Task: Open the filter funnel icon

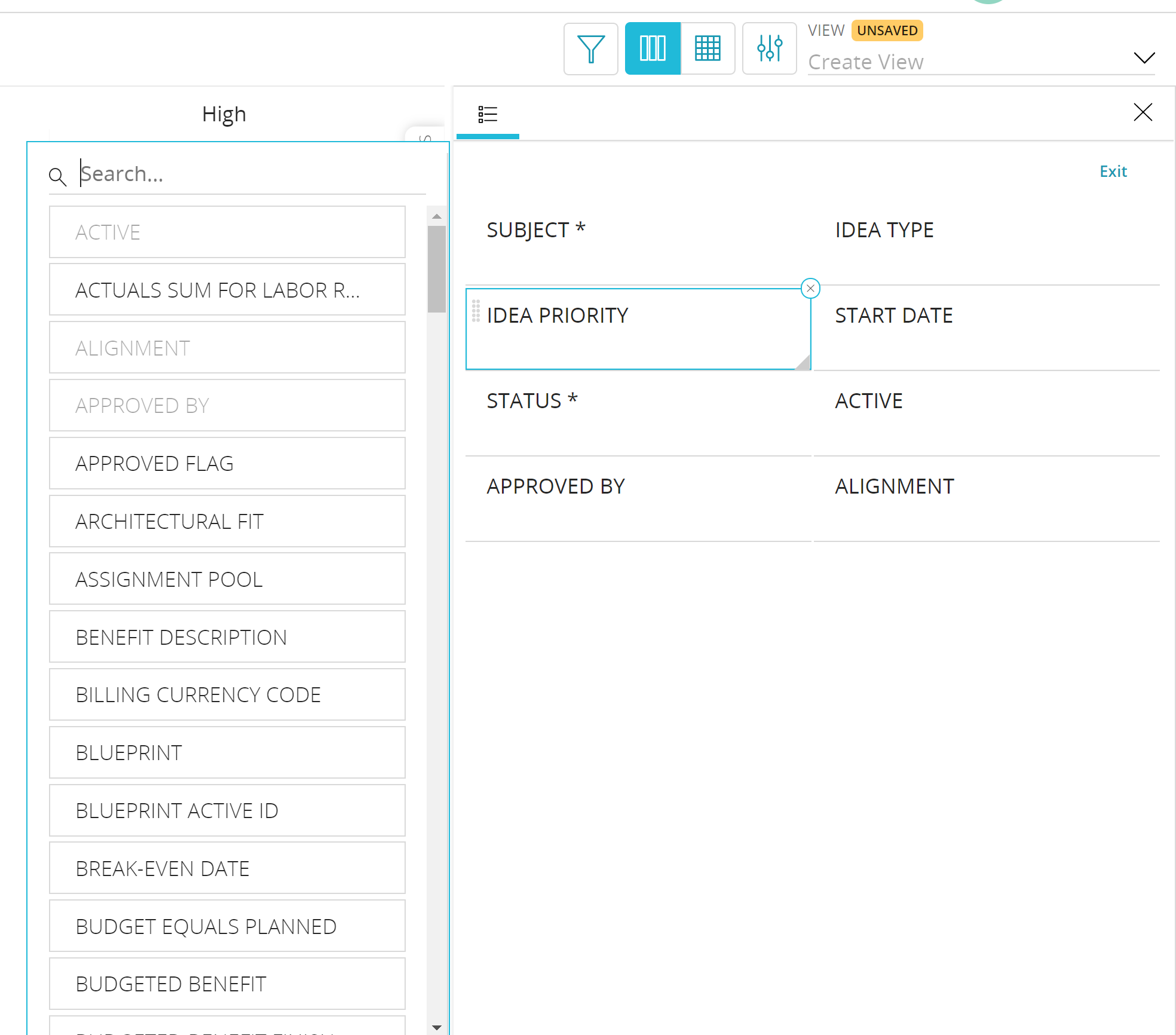Action: 590,49
